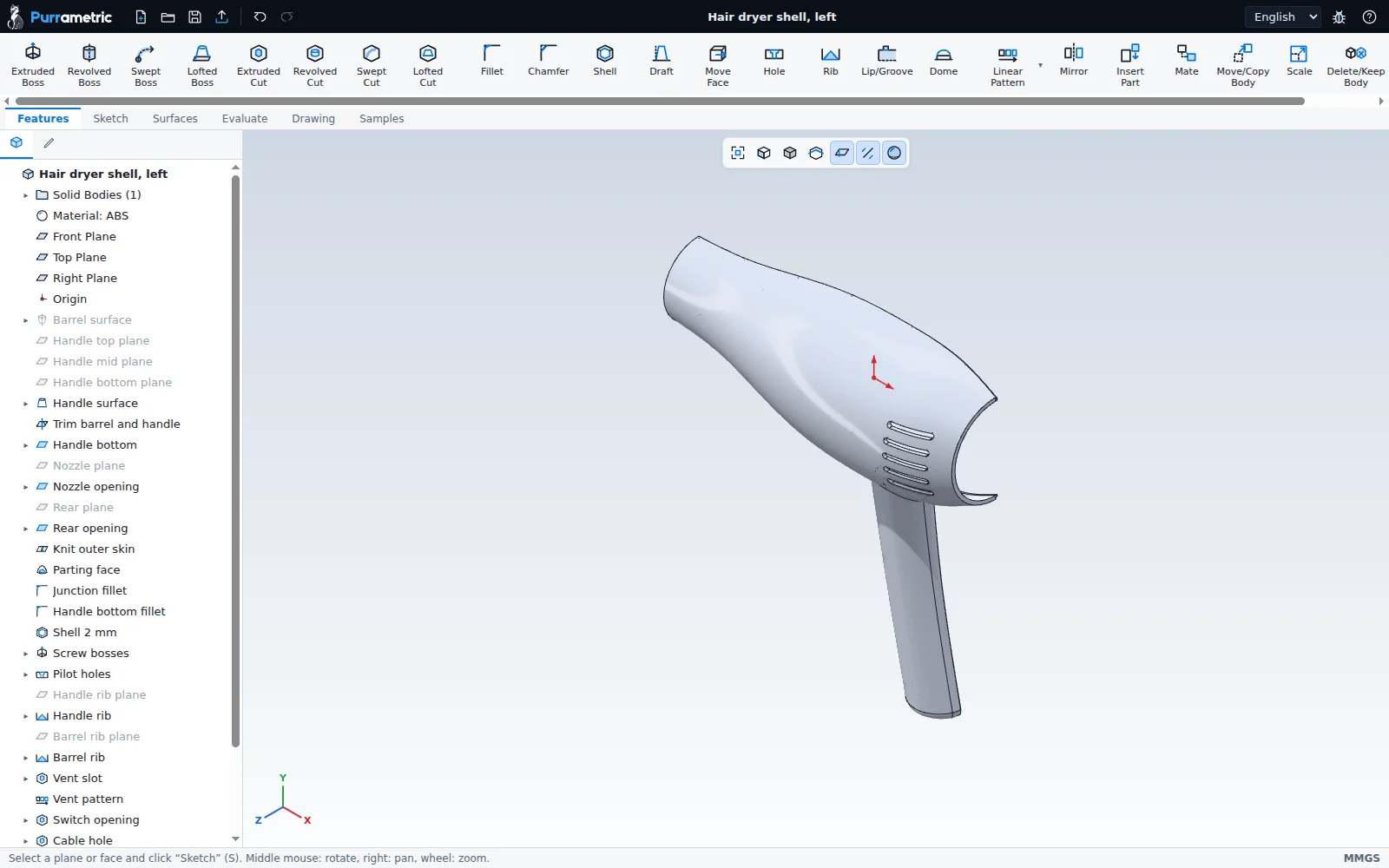Screen dimensions: 1389x868
Task: Open the Samples tab
Action: (381, 118)
